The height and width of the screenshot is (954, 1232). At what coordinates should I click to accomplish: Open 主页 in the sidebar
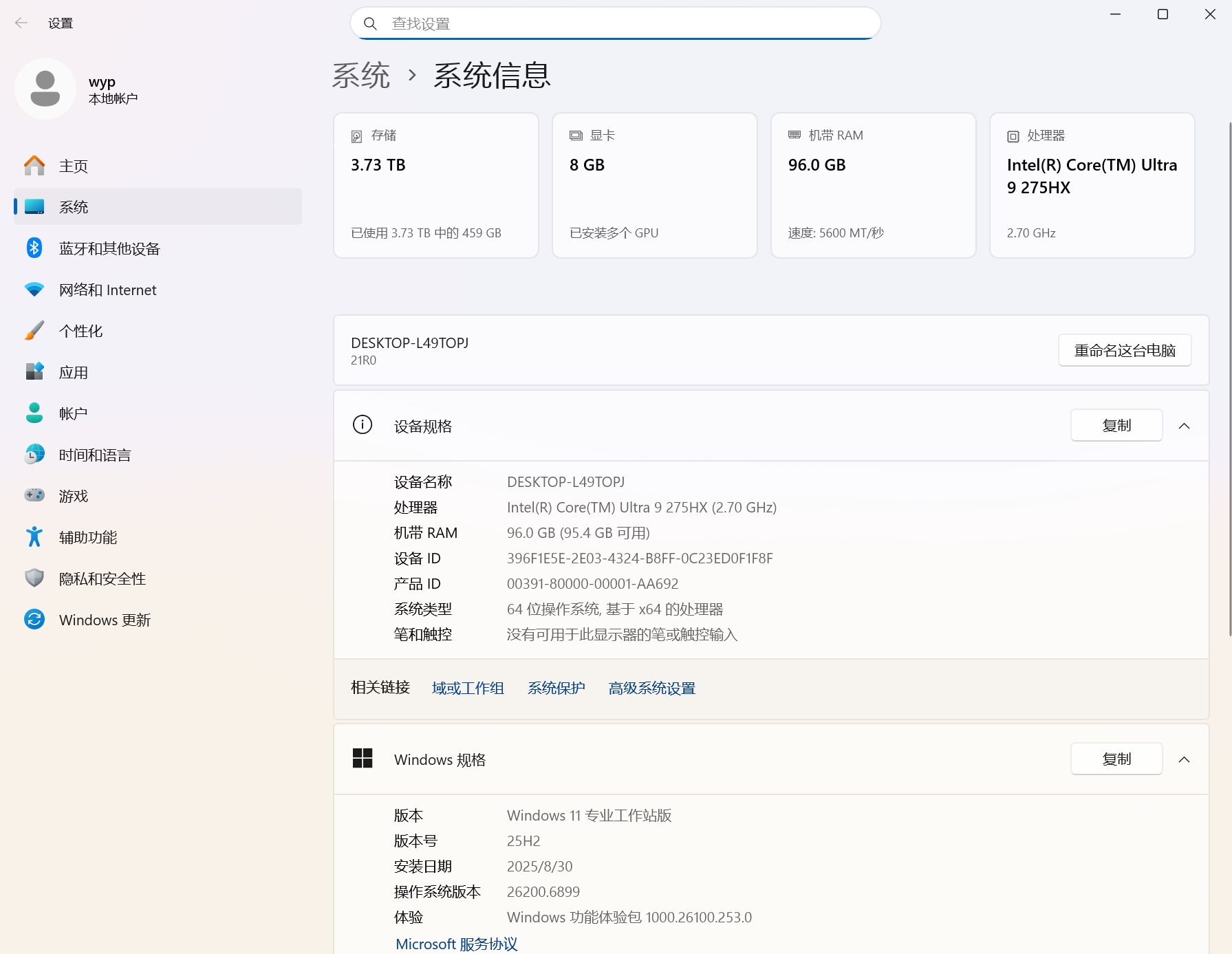(x=158, y=166)
